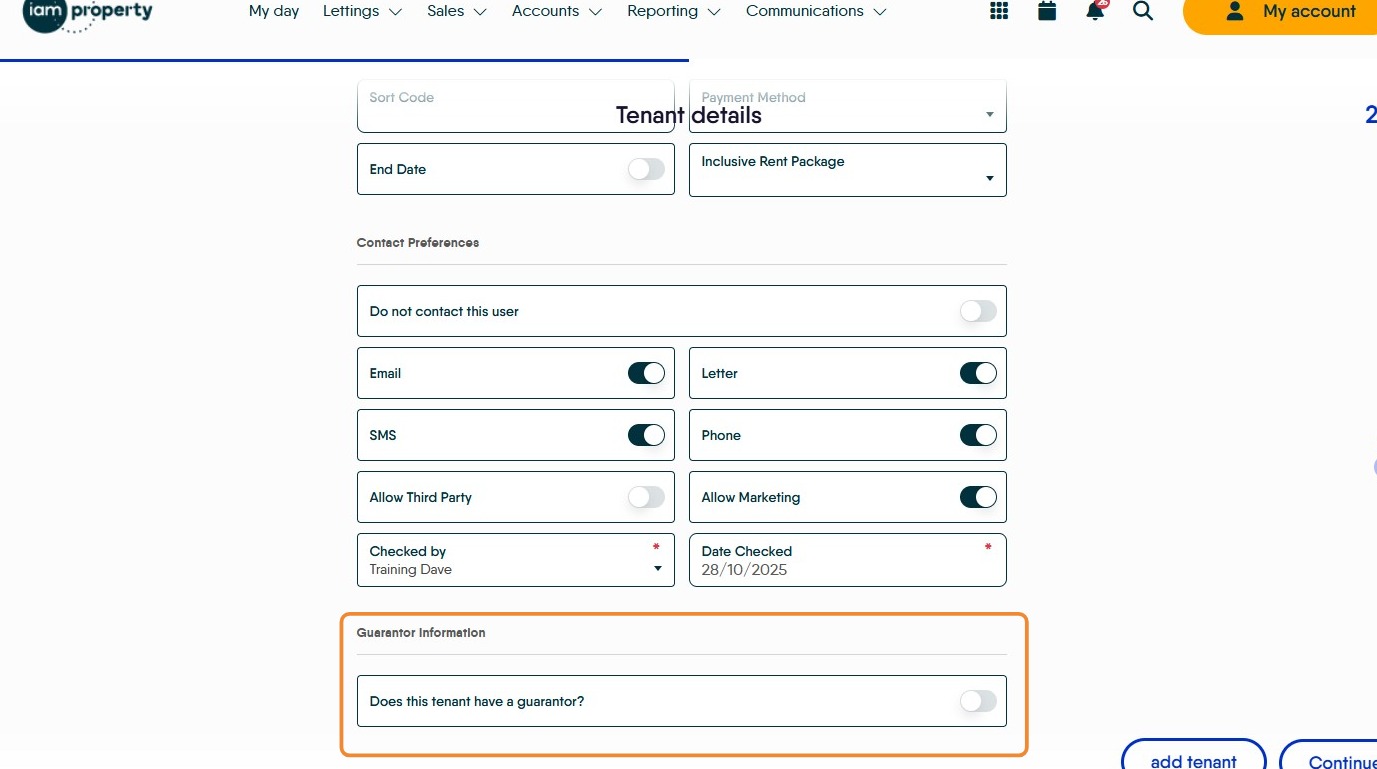Switch on the End Date toggle
Image resolution: width=1377 pixels, height=769 pixels.
coord(646,169)
